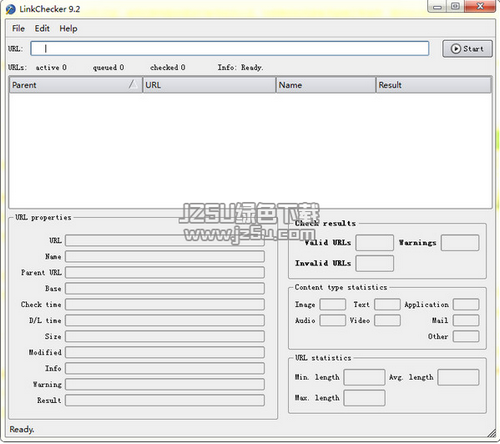The height and width of the screenshot is (444, 500).
Task: Click the 'checked 0' counter text
Action: click(168, 67)
